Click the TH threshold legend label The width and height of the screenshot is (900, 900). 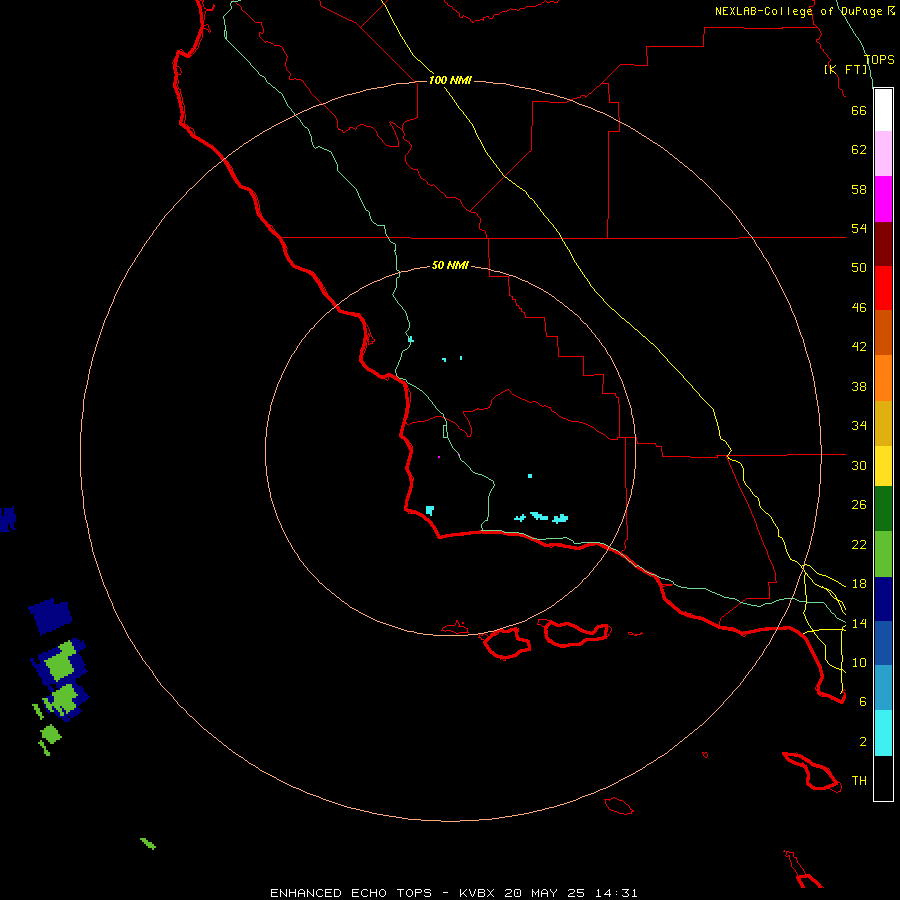coord(859,781)
